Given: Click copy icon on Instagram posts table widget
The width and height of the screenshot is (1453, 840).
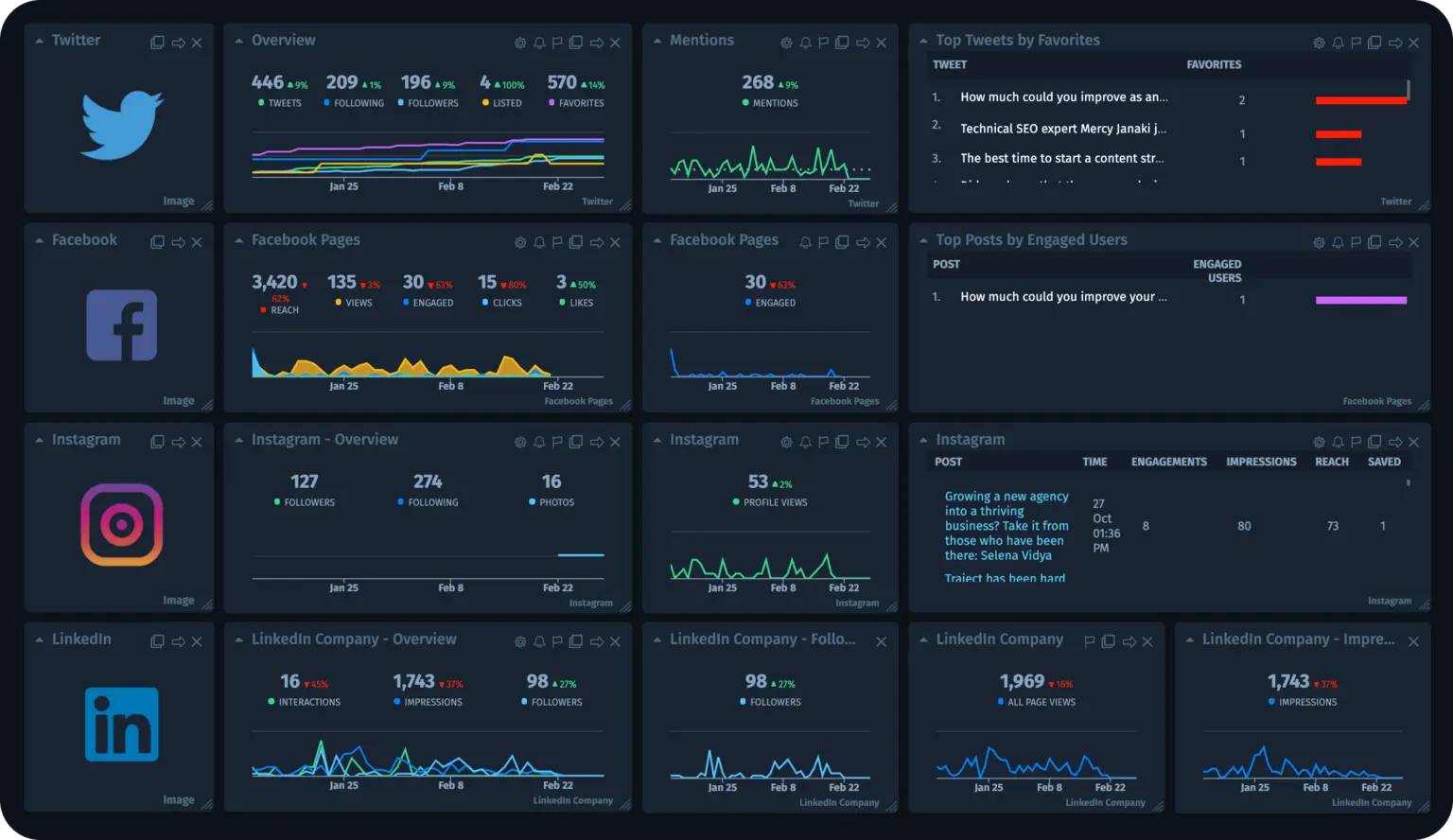Looking at the screenshot, I should 1374,442.
